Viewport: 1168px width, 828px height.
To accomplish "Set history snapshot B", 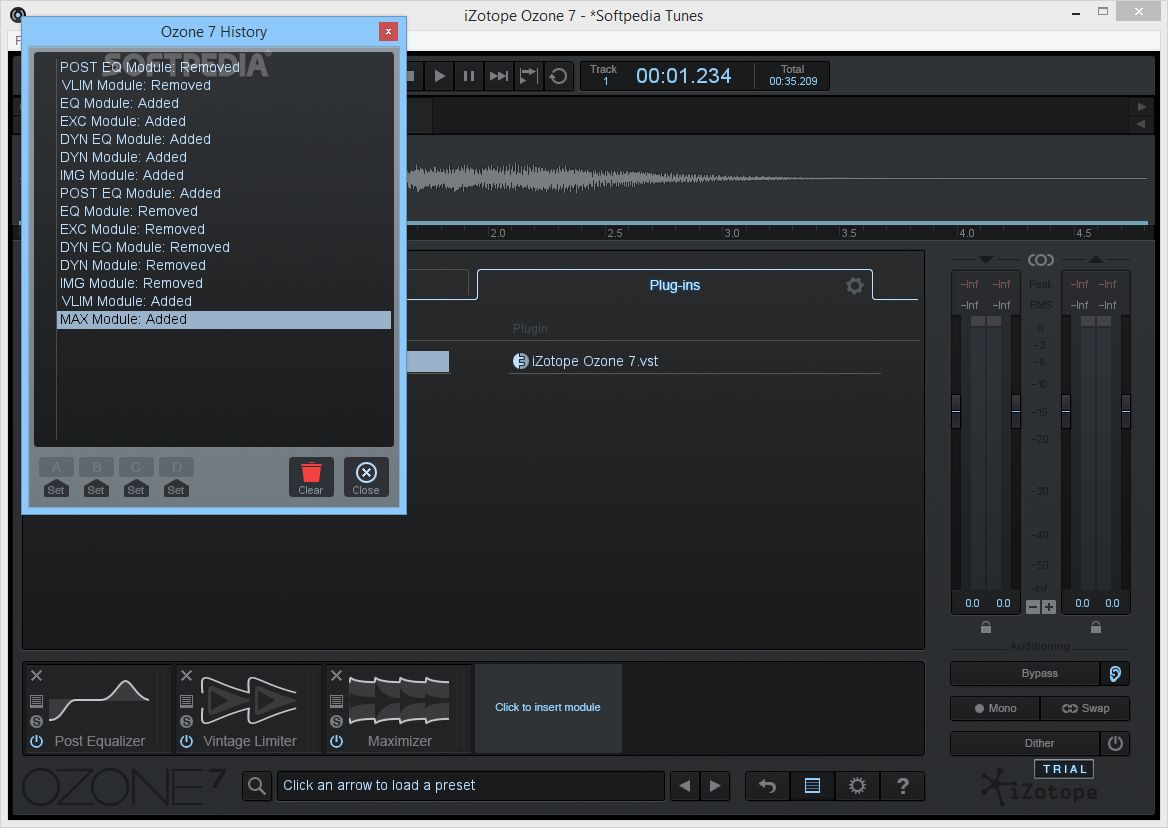I will [96, 489].
